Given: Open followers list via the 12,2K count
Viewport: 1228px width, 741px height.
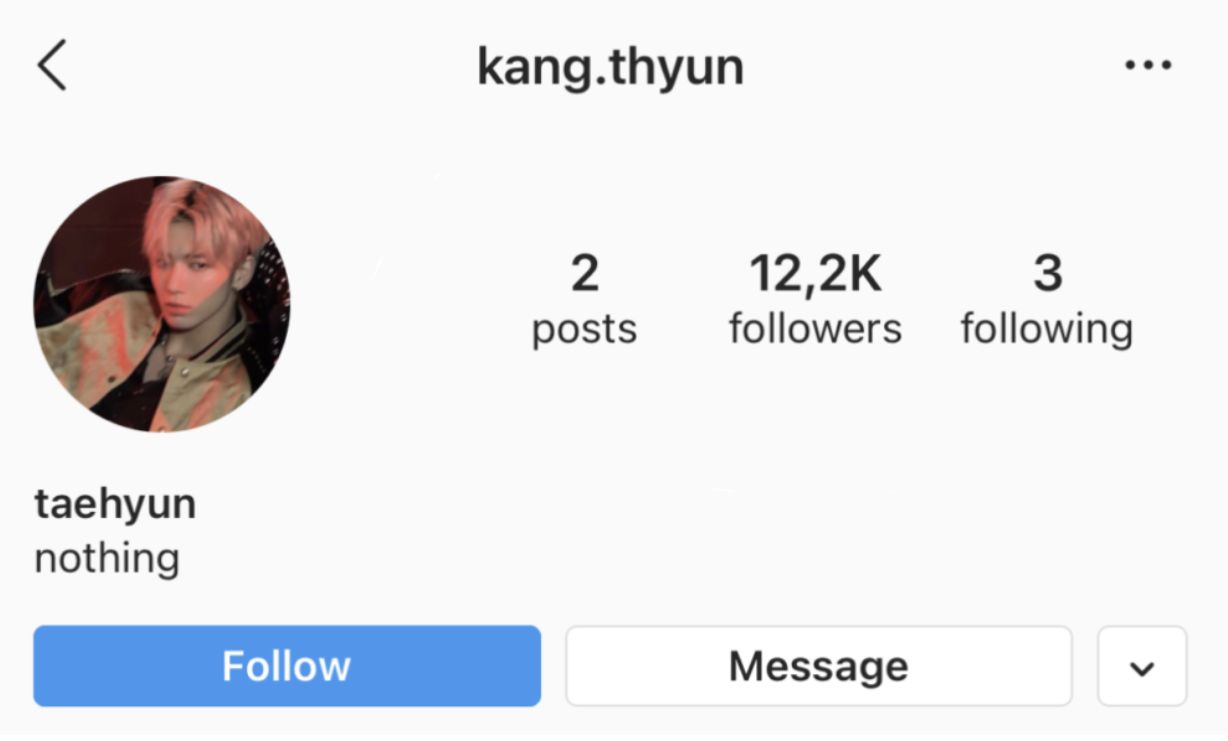Looking at the screenshot, I should click(x=816, y=274).
